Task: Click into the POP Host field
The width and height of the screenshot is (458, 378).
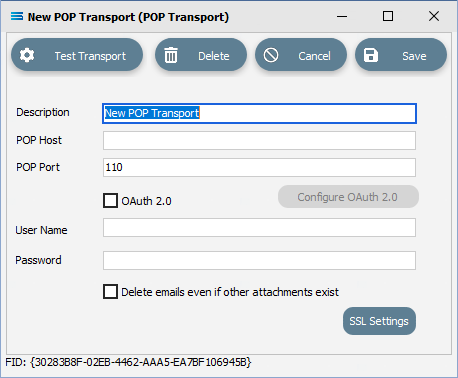Action: coord(259,140)
